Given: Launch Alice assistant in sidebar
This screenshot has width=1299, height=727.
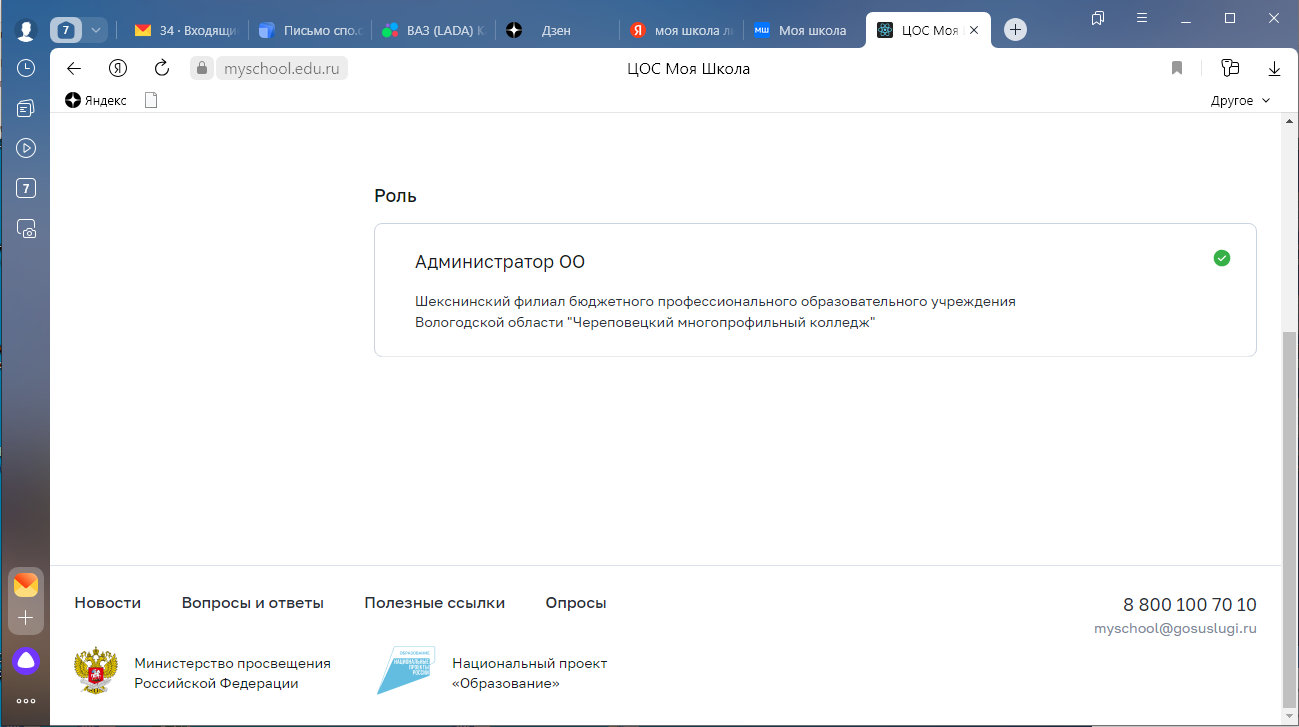Looking at the screenshot, I should click(26, 660).
